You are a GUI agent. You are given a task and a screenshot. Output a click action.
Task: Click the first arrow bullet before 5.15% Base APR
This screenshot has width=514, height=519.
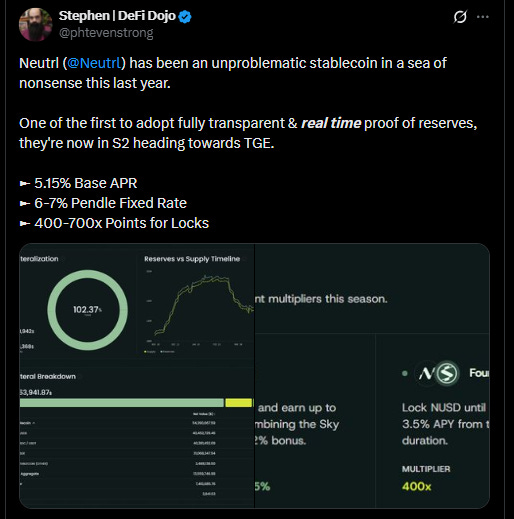pyautogui.click(x=25, y=183)
